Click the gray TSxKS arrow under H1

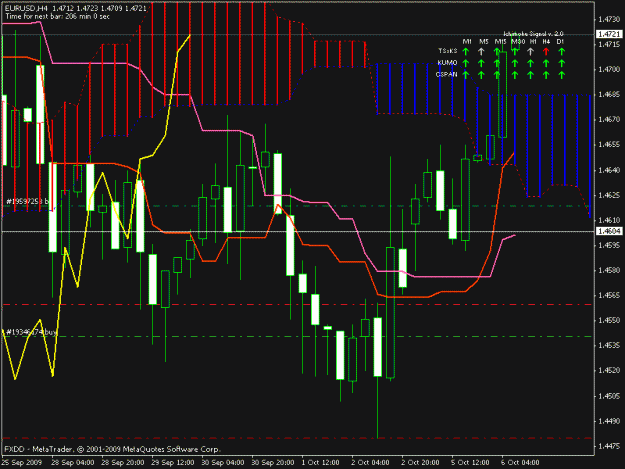click(x=530, y=51)
